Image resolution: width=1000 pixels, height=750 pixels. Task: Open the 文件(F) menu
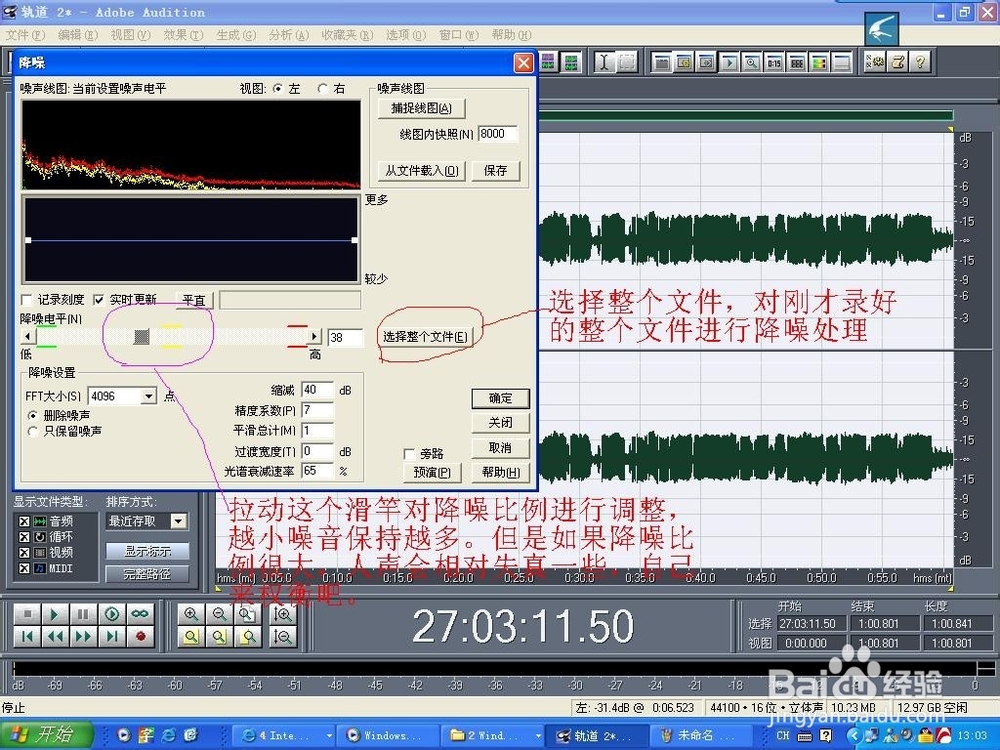coord(26,34)
